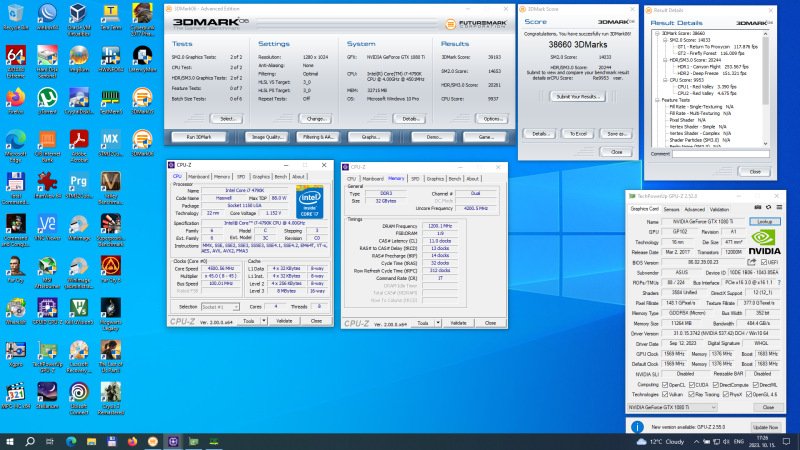The width and height of the screenshot is (800, 450).
Task: Click Result Details tree vertical scrollbar
Action: (765, 89)
